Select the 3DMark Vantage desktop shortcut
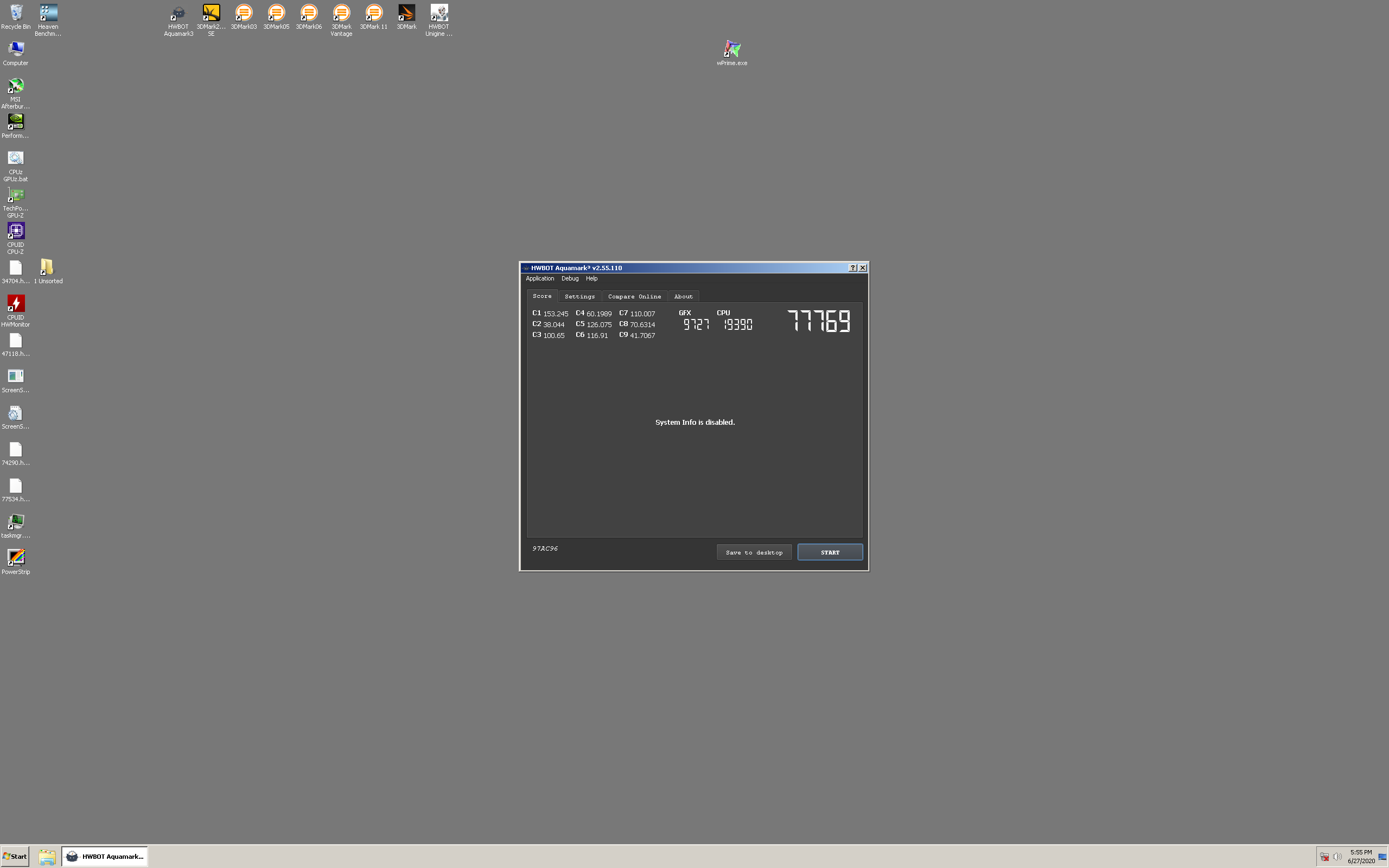Viewport: 1389px width, 868px height. click(341, 21)
